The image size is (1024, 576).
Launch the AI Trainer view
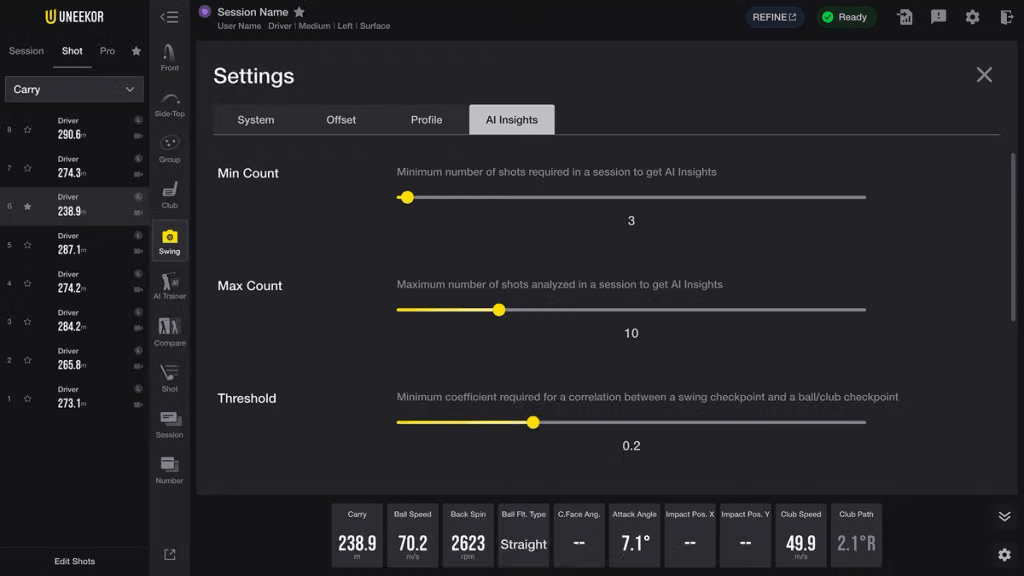click(x=169, y=287)
